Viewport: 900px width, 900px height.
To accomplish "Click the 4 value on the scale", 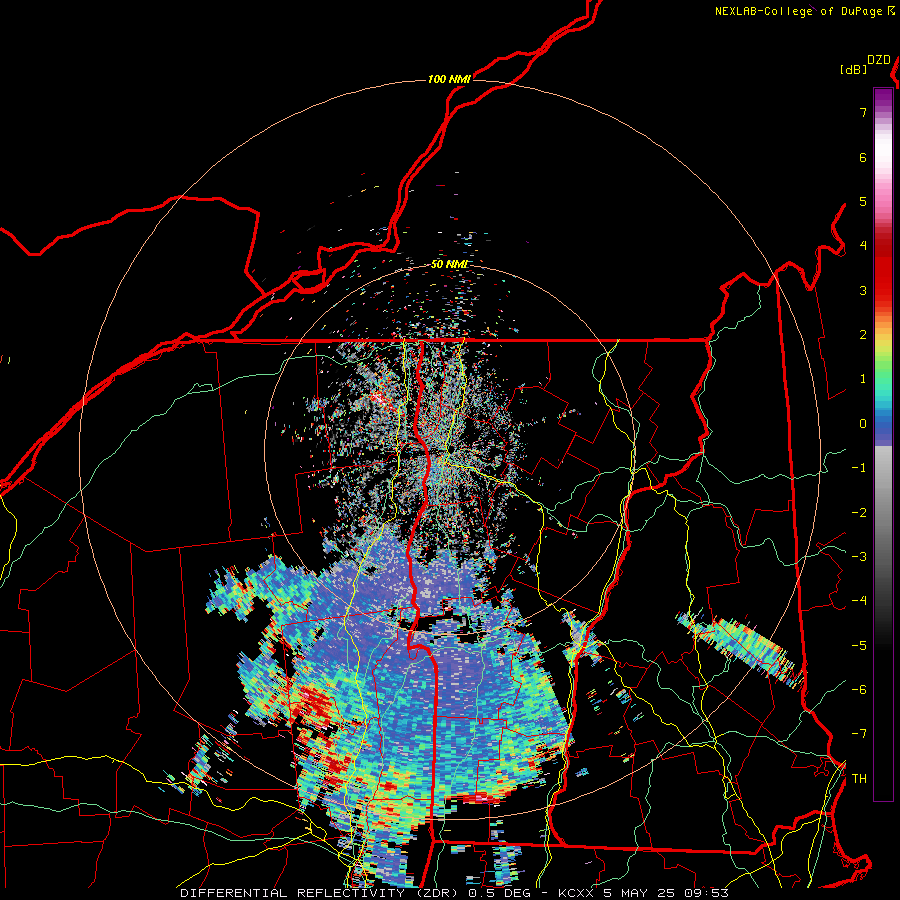I will pos(863,246).
